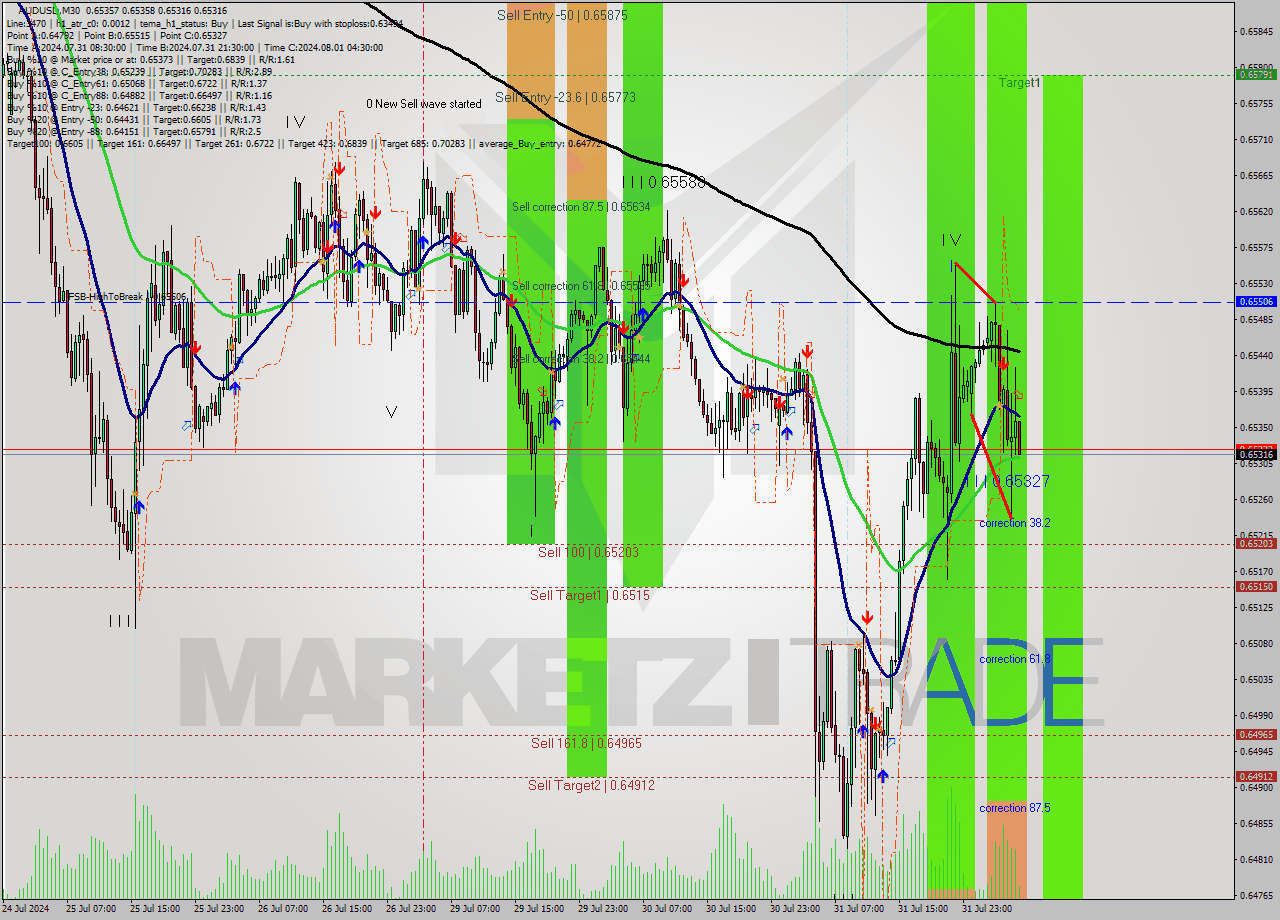Select the 0.64810 price axis value
The height and width of the screenshot is (920, 1280).
click(1256, 859)
